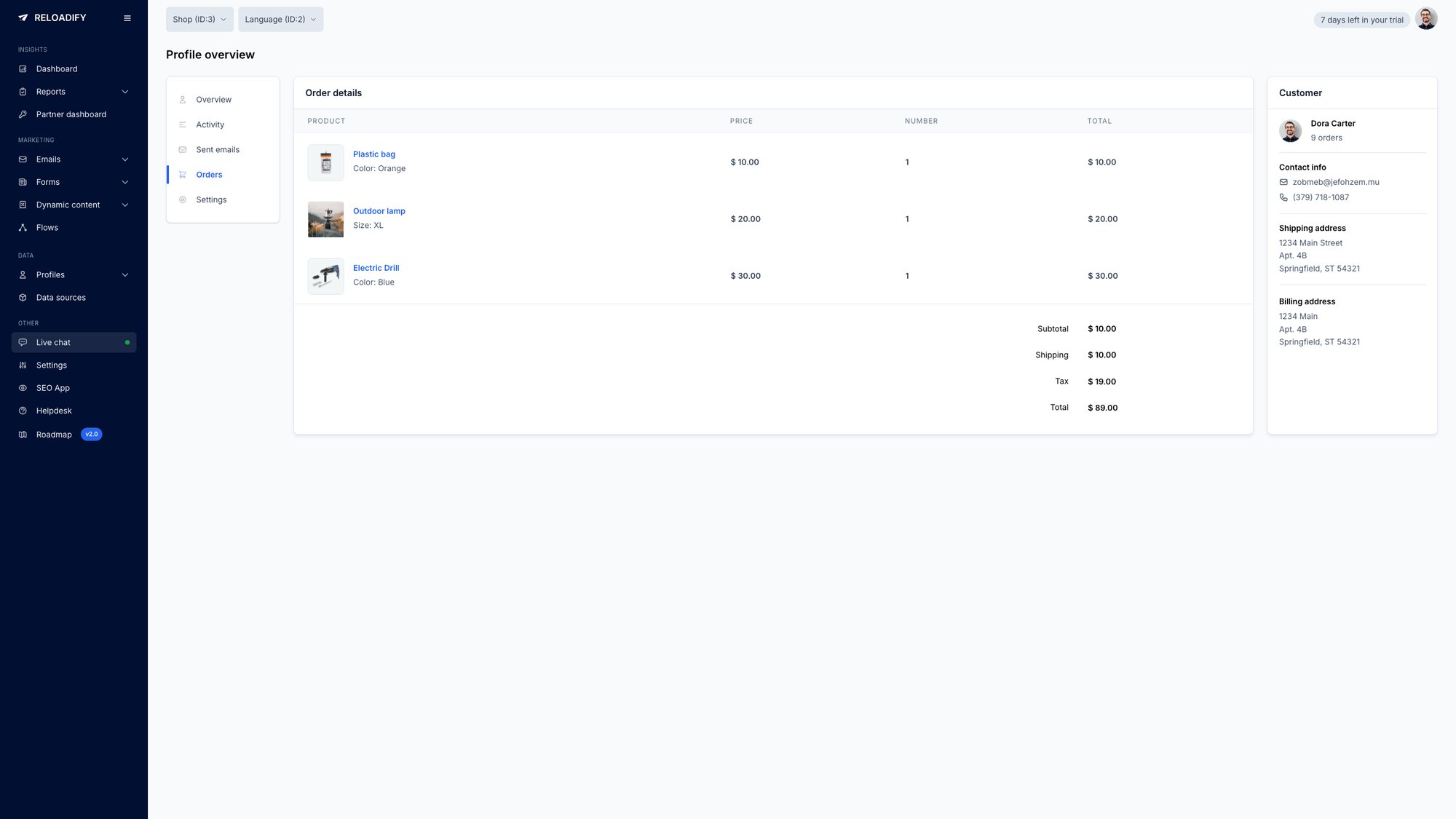
Task: Switch to the Sent emails tab
Action: point(217,149)
